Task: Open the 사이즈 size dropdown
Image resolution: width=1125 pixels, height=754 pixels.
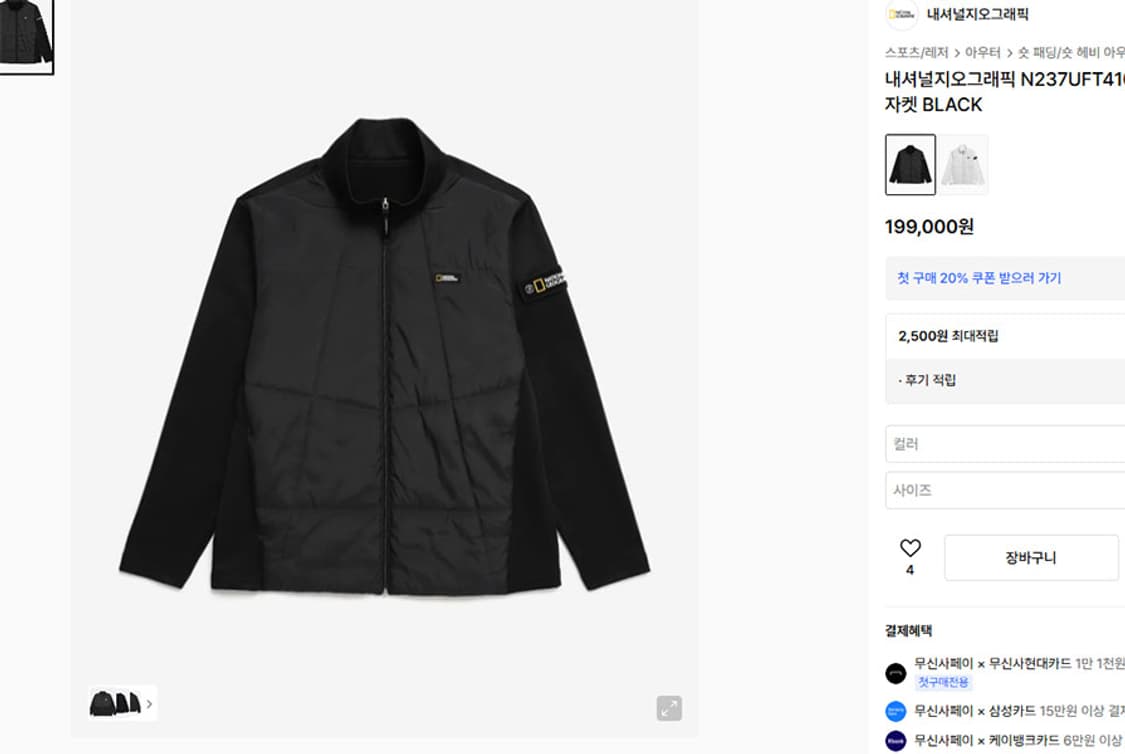Action: click(1005, 490)
